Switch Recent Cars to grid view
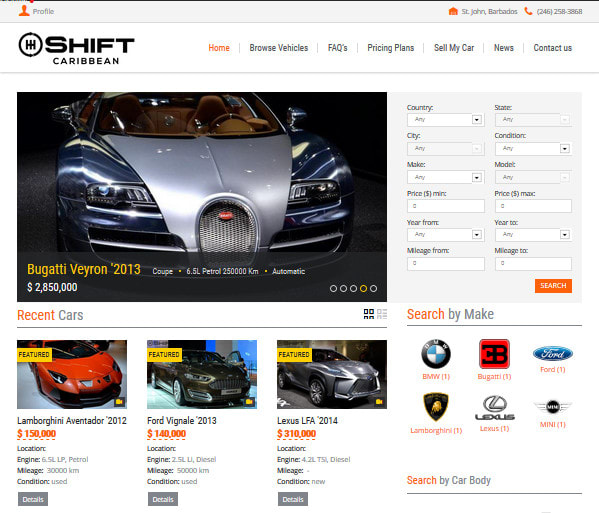 (x=369, y=314)
